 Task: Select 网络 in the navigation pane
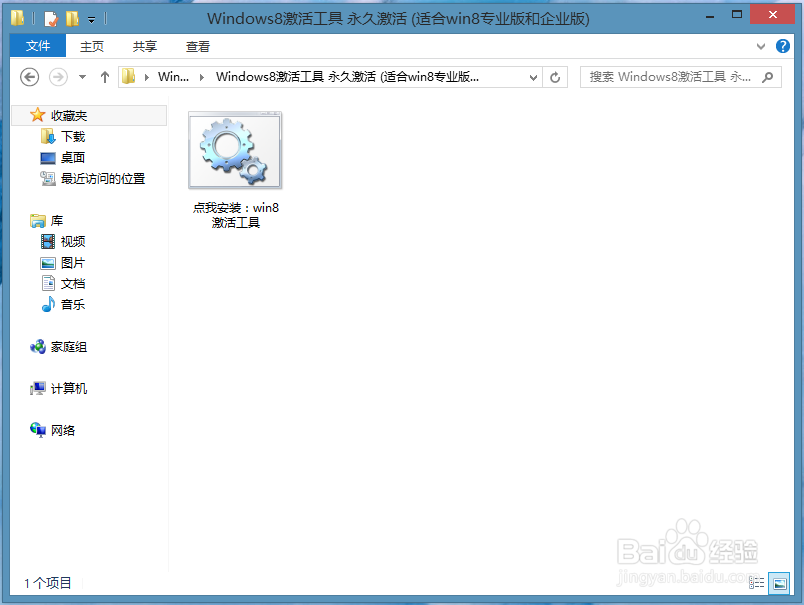(63, 430)
